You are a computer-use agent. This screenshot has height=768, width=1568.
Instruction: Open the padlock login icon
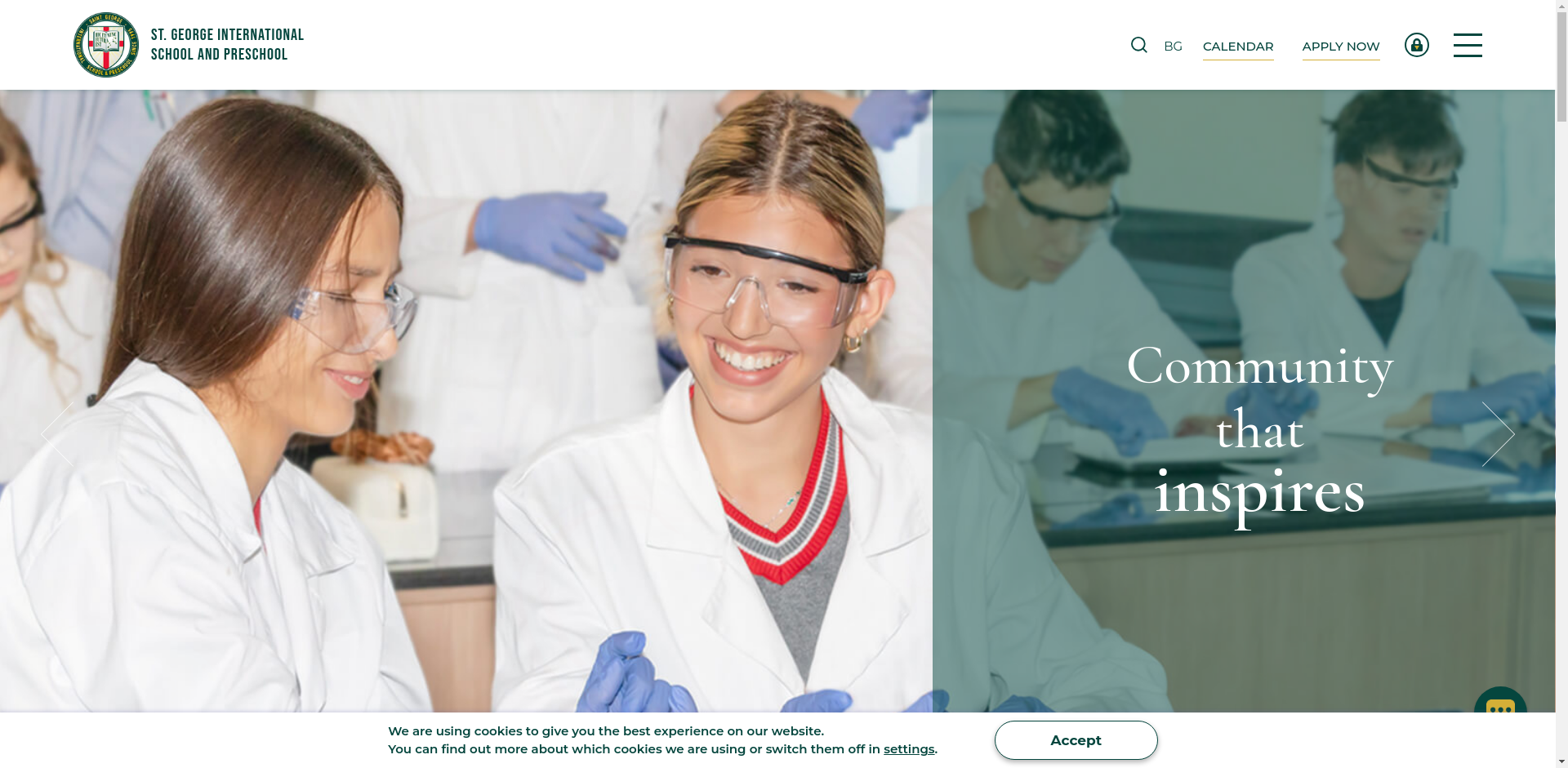(x=1416, y=45)
